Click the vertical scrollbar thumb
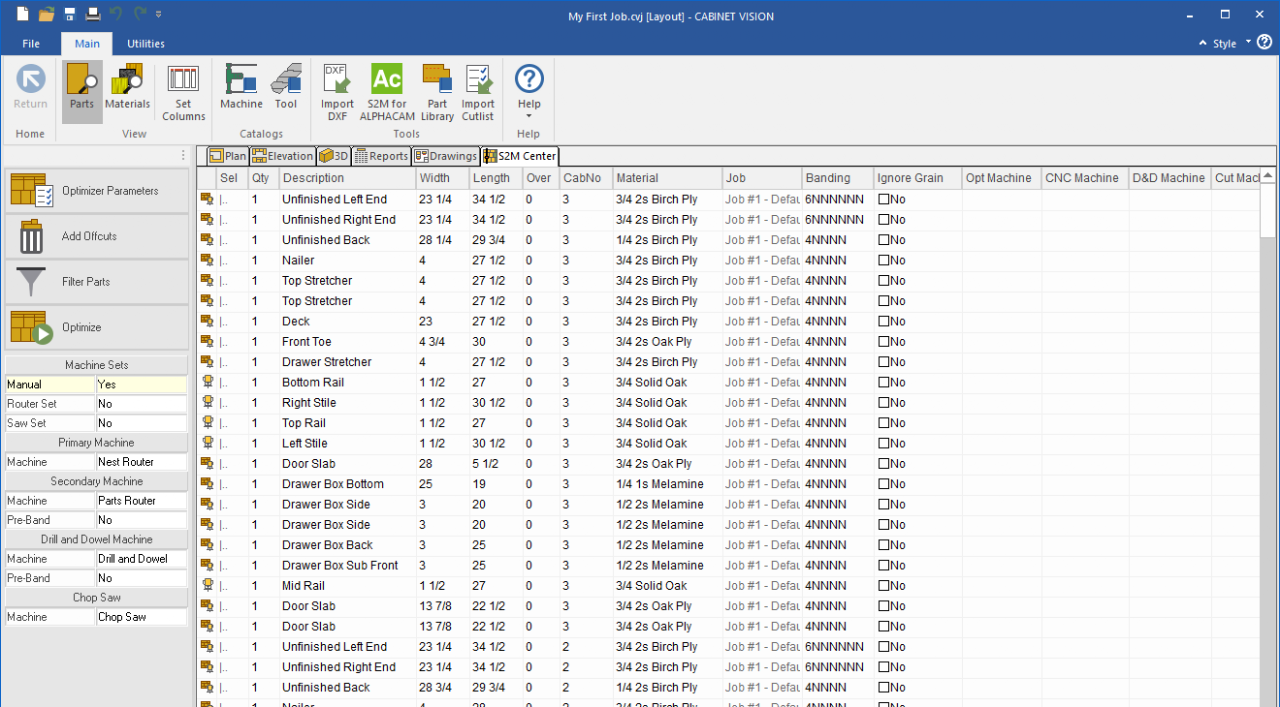 click(1268, 211)
